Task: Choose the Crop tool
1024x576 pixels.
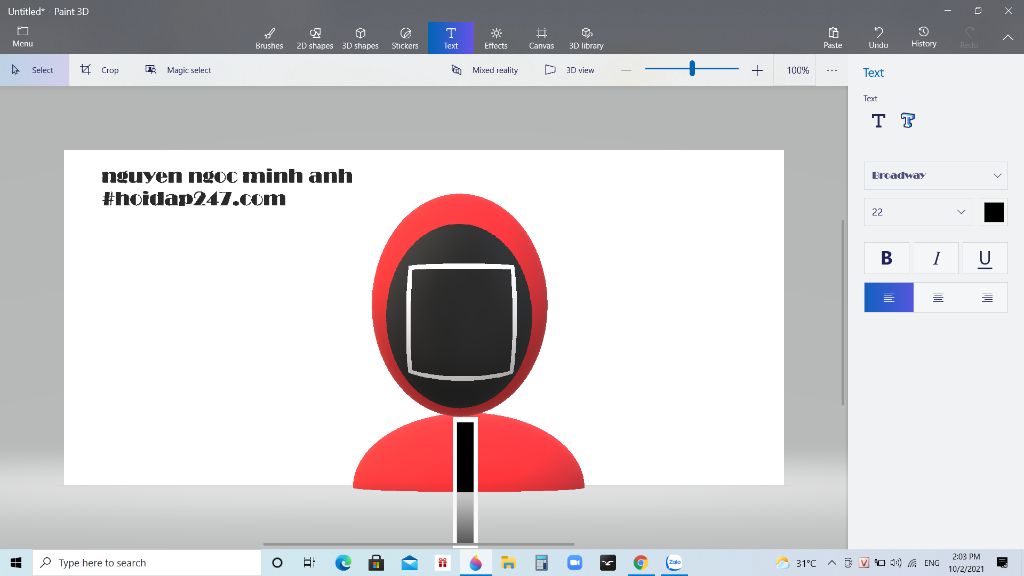Action: coord(99,70)
